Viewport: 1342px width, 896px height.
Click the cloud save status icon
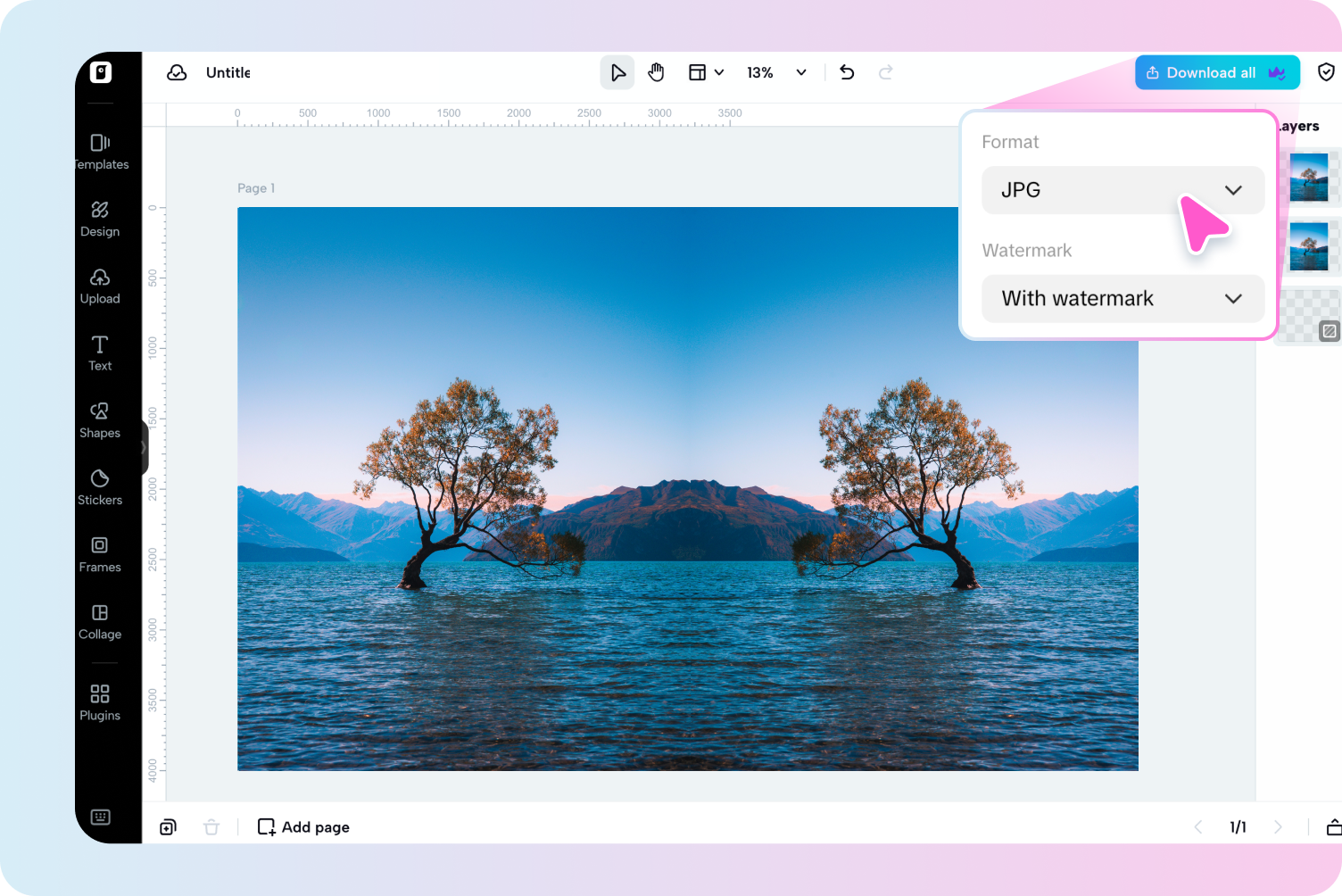[177, 72]
